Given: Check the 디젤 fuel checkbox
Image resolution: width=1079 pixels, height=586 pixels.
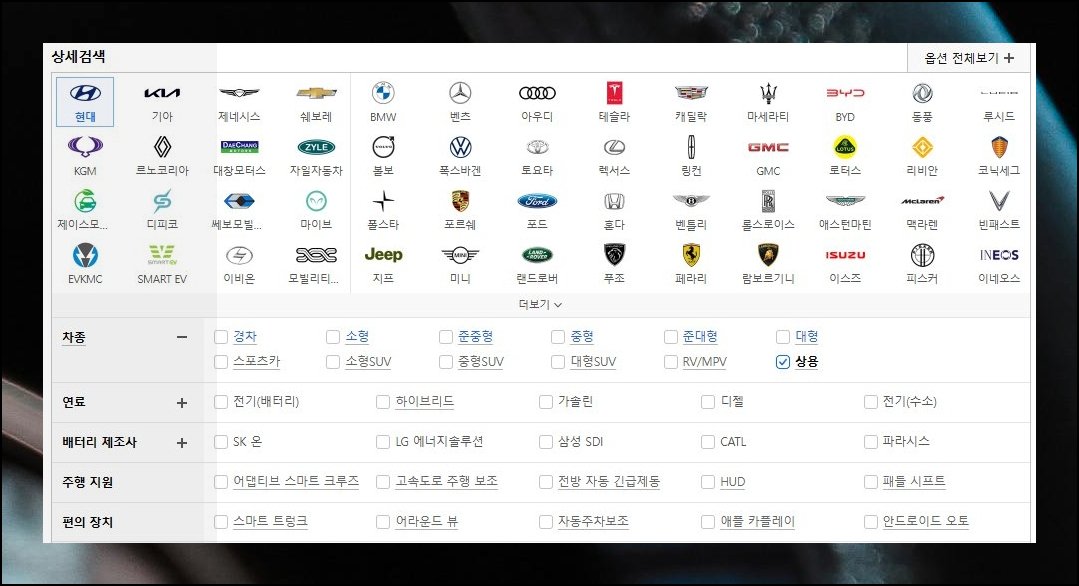Looking at the screenshot, I should coord(708,402).
